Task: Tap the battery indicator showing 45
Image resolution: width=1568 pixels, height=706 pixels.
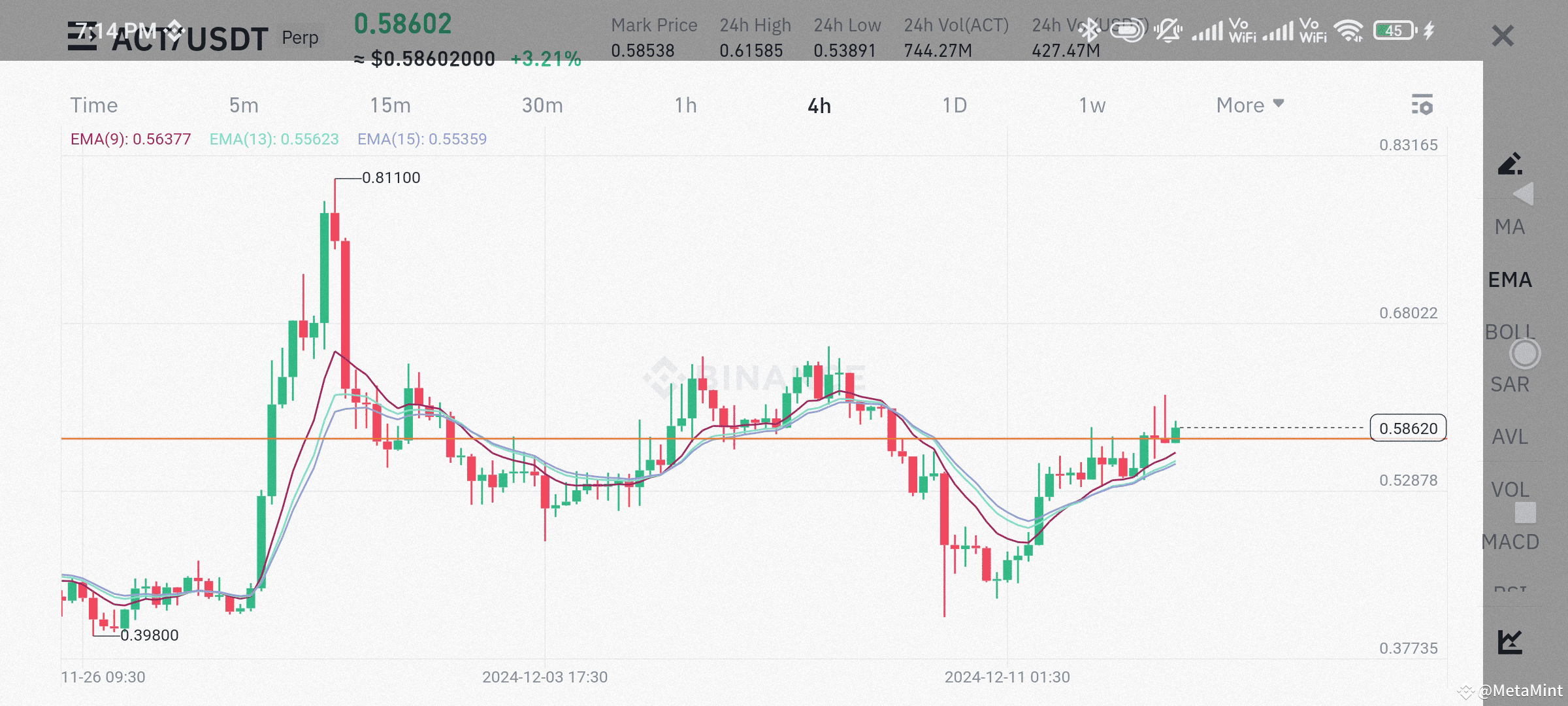Action: (1394, 29)
